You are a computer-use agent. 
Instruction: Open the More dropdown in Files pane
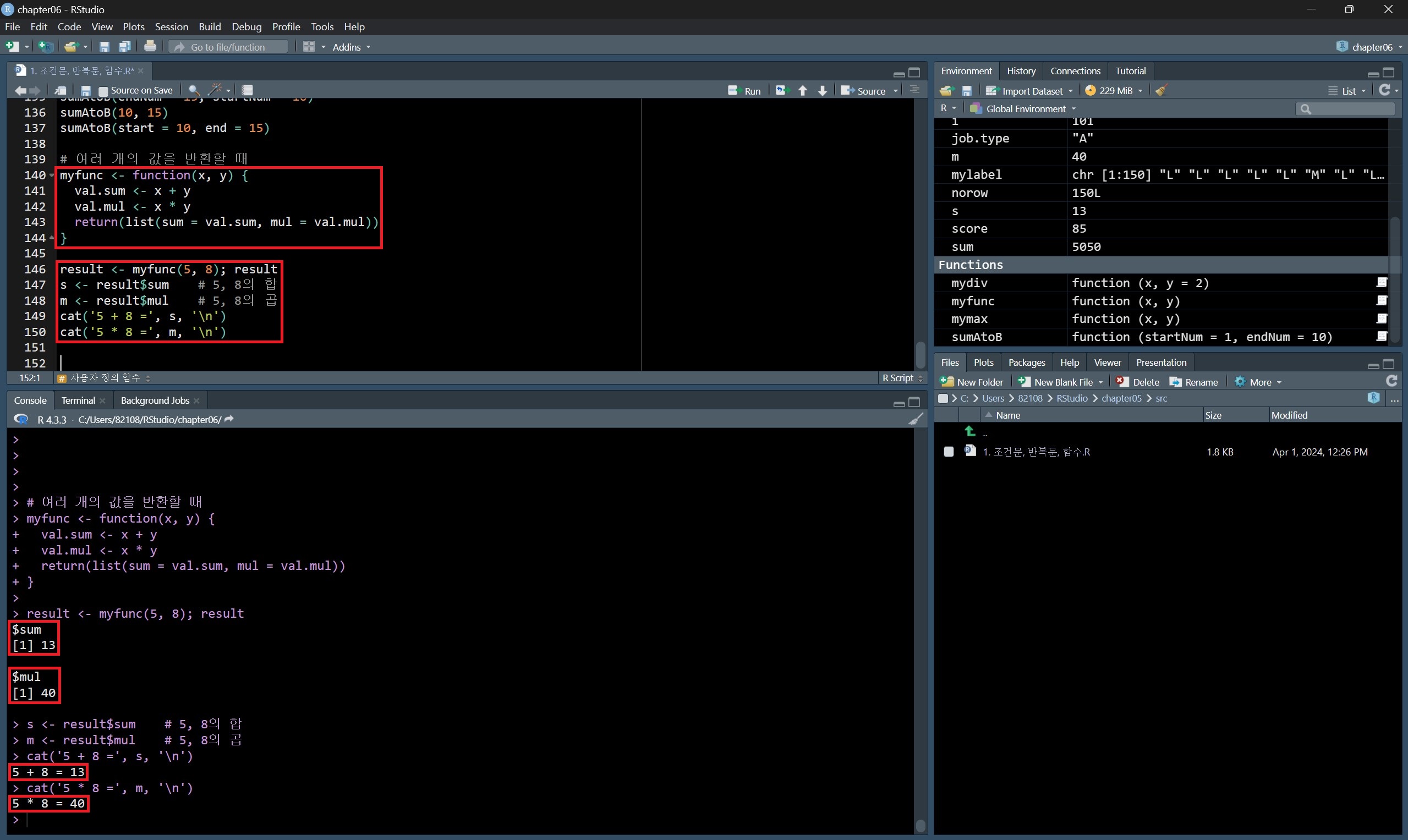point(1259,382)
